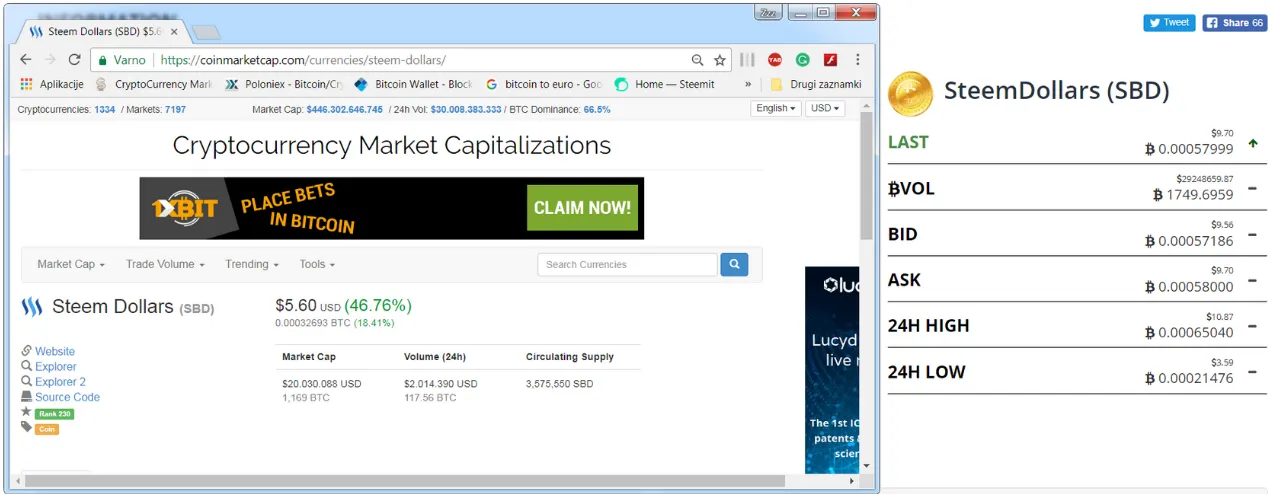Open the Trending menu dropdown

click(x=253, y=264)
